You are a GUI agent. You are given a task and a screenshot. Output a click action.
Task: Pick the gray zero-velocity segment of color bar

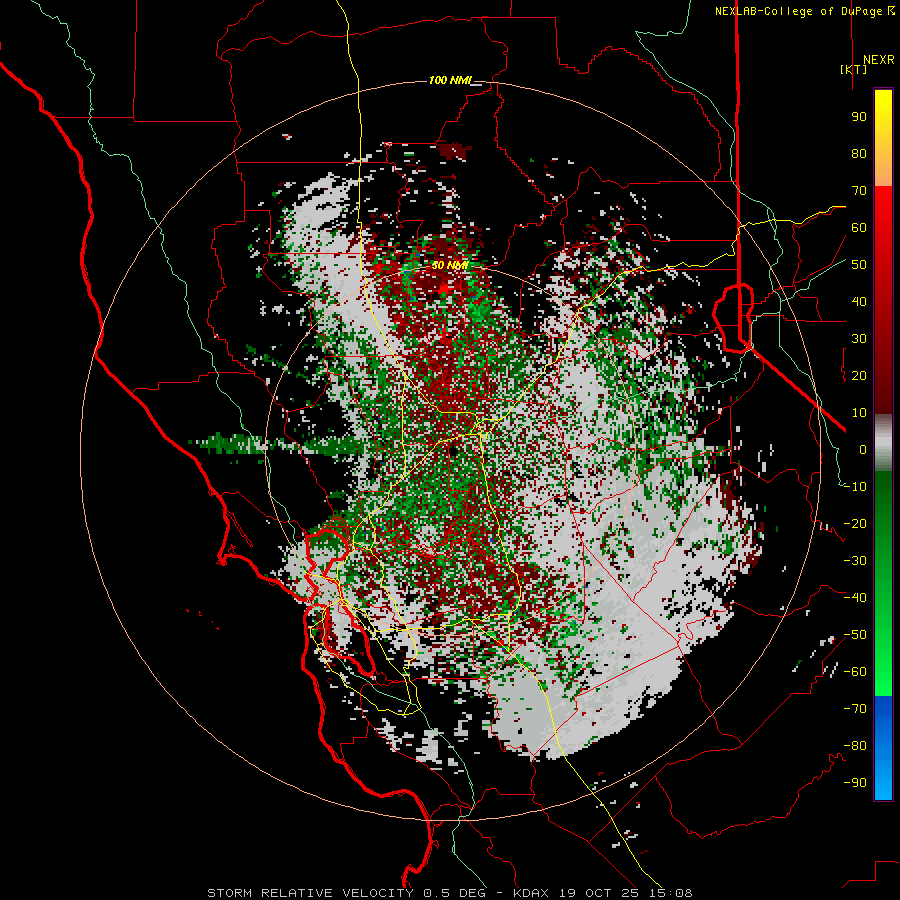click(883, 443)
